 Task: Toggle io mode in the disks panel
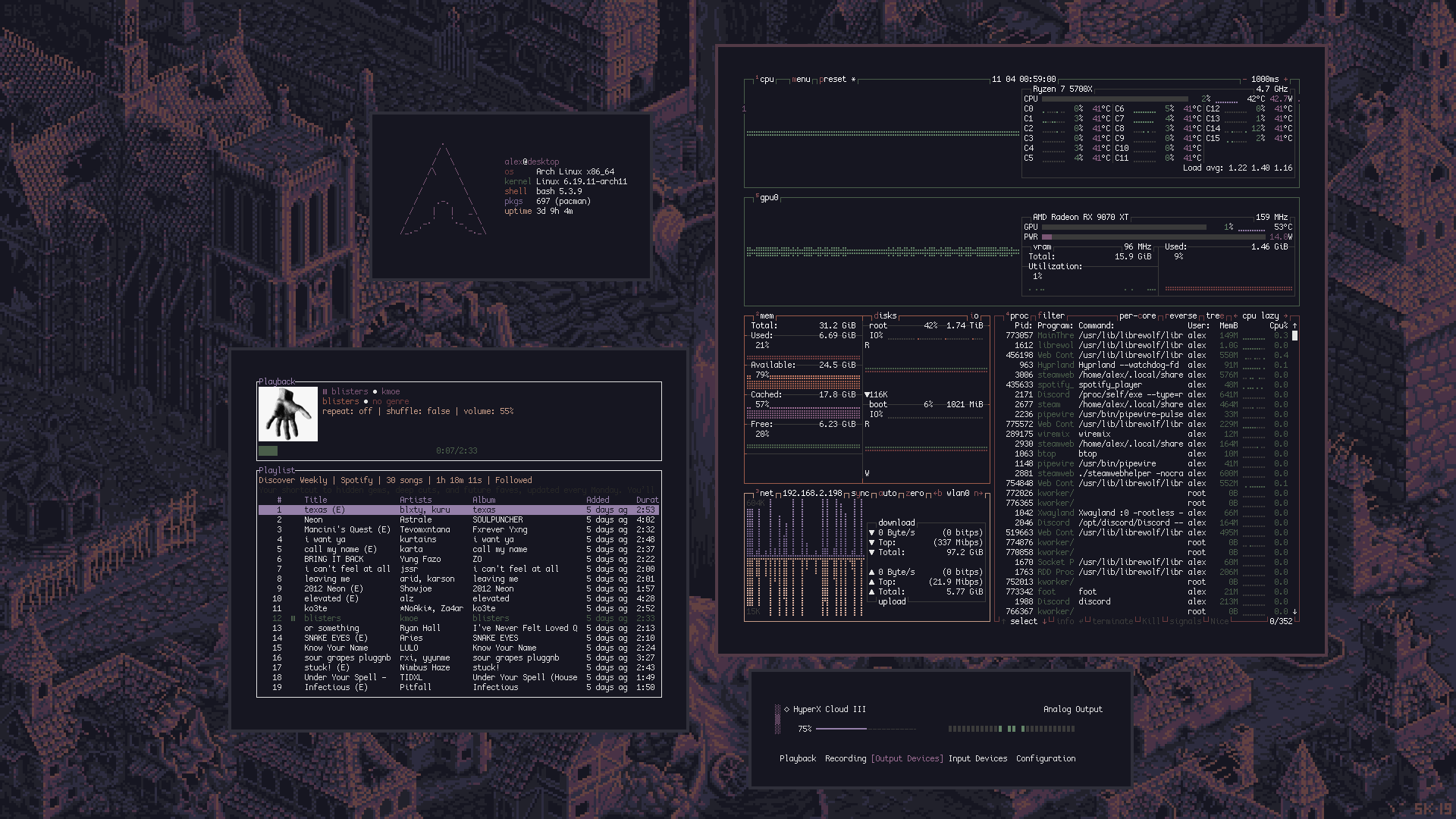[975, 315]
